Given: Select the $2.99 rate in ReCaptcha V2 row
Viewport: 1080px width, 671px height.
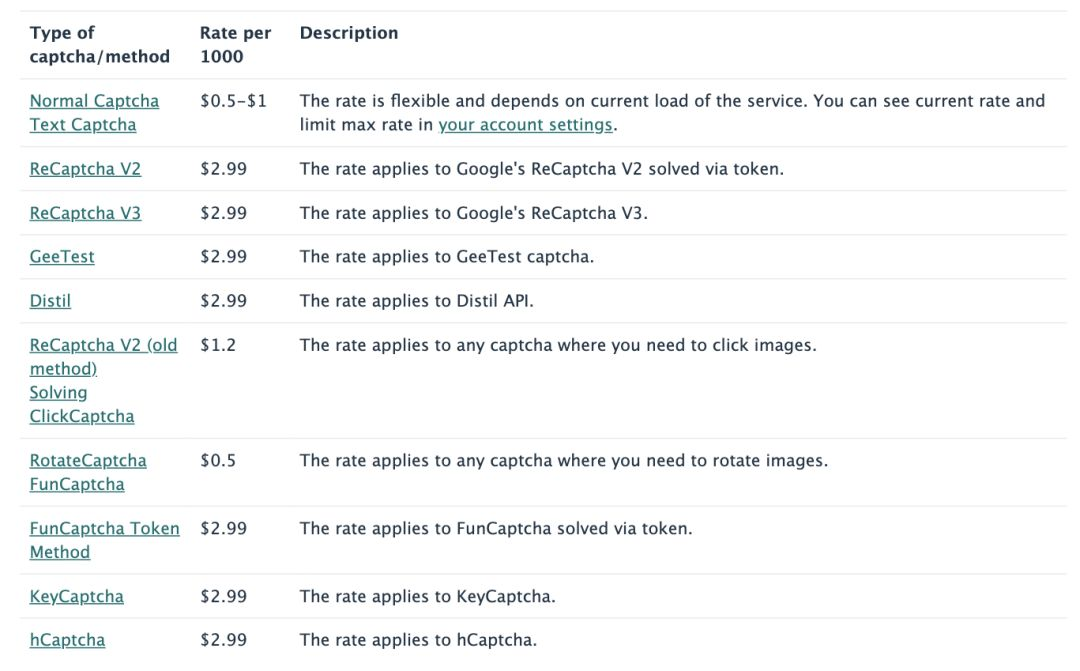Looking at the screenshot, I should point(223,169).
